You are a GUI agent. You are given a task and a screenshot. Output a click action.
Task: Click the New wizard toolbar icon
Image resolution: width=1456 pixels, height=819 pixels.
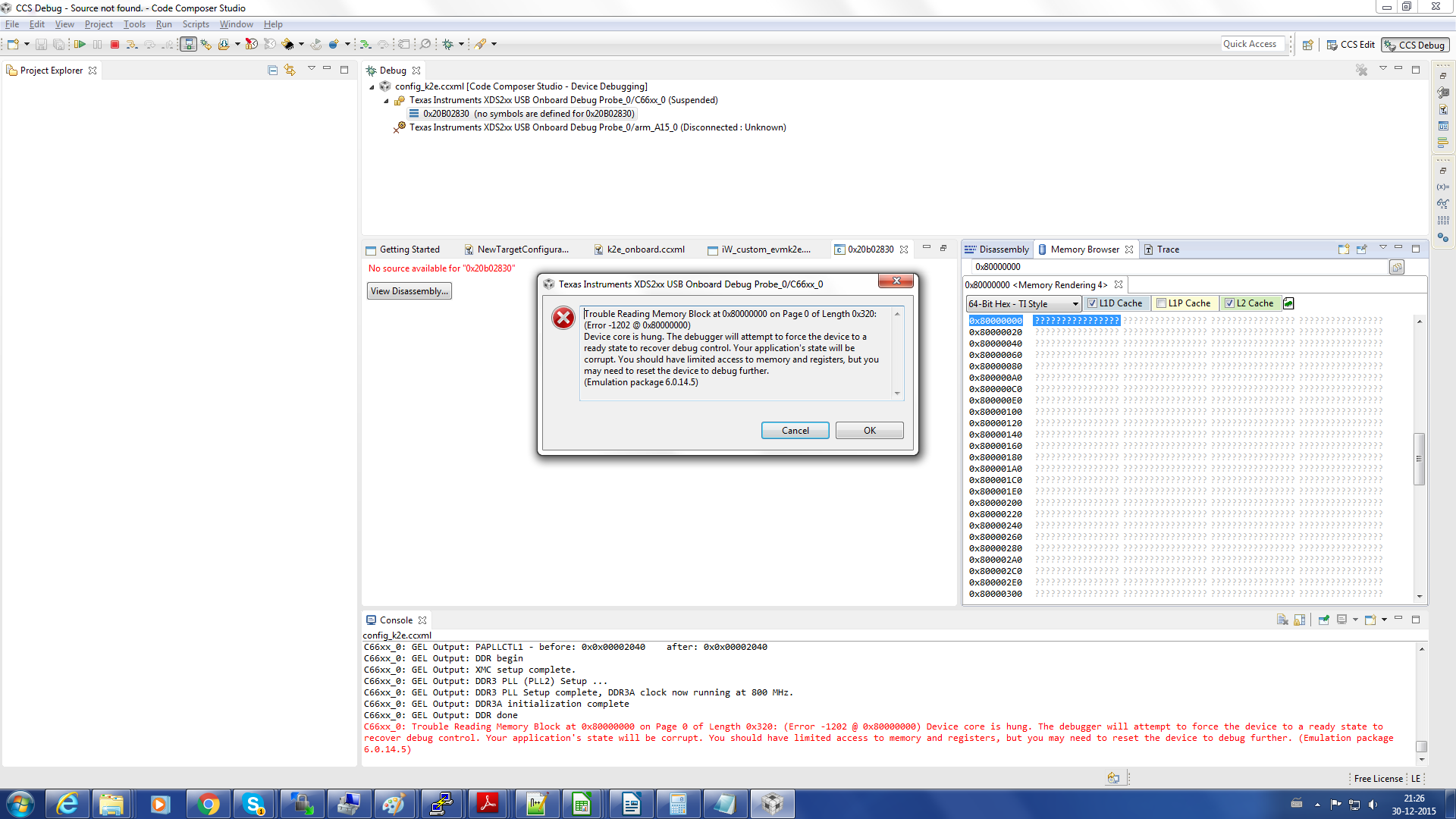click(x=13, y=44)
